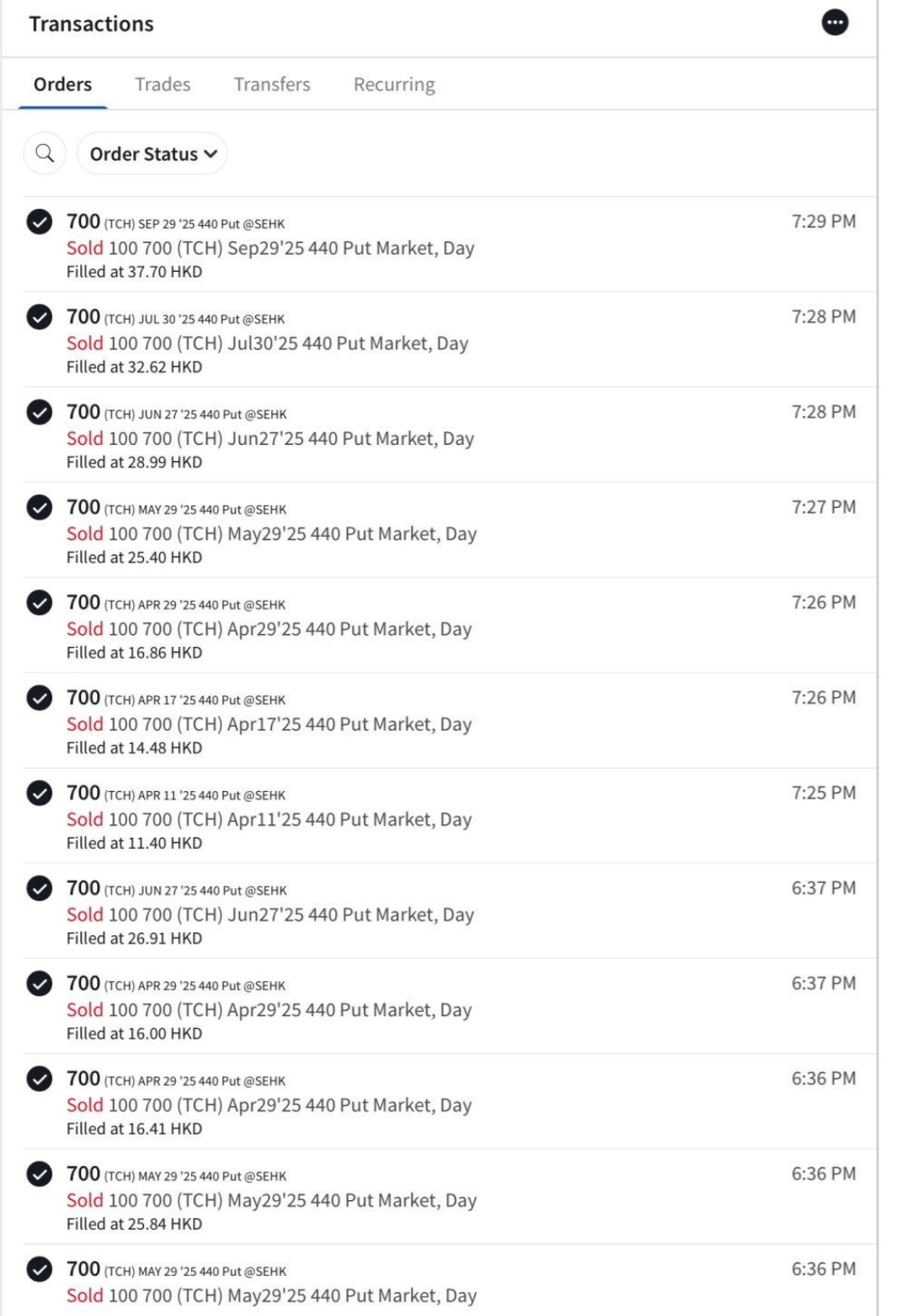909x1316 pixels.
Task: Switch to the Trades tab
Action: click(x=163, y=84)
